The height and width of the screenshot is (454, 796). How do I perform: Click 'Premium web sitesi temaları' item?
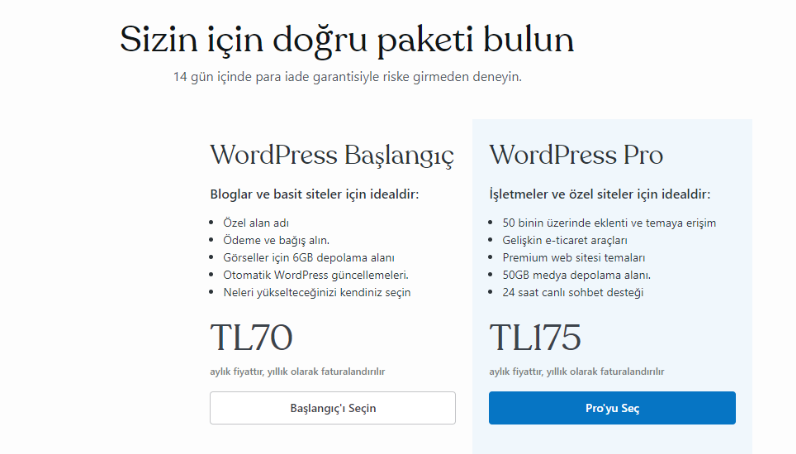click(574, 257)
